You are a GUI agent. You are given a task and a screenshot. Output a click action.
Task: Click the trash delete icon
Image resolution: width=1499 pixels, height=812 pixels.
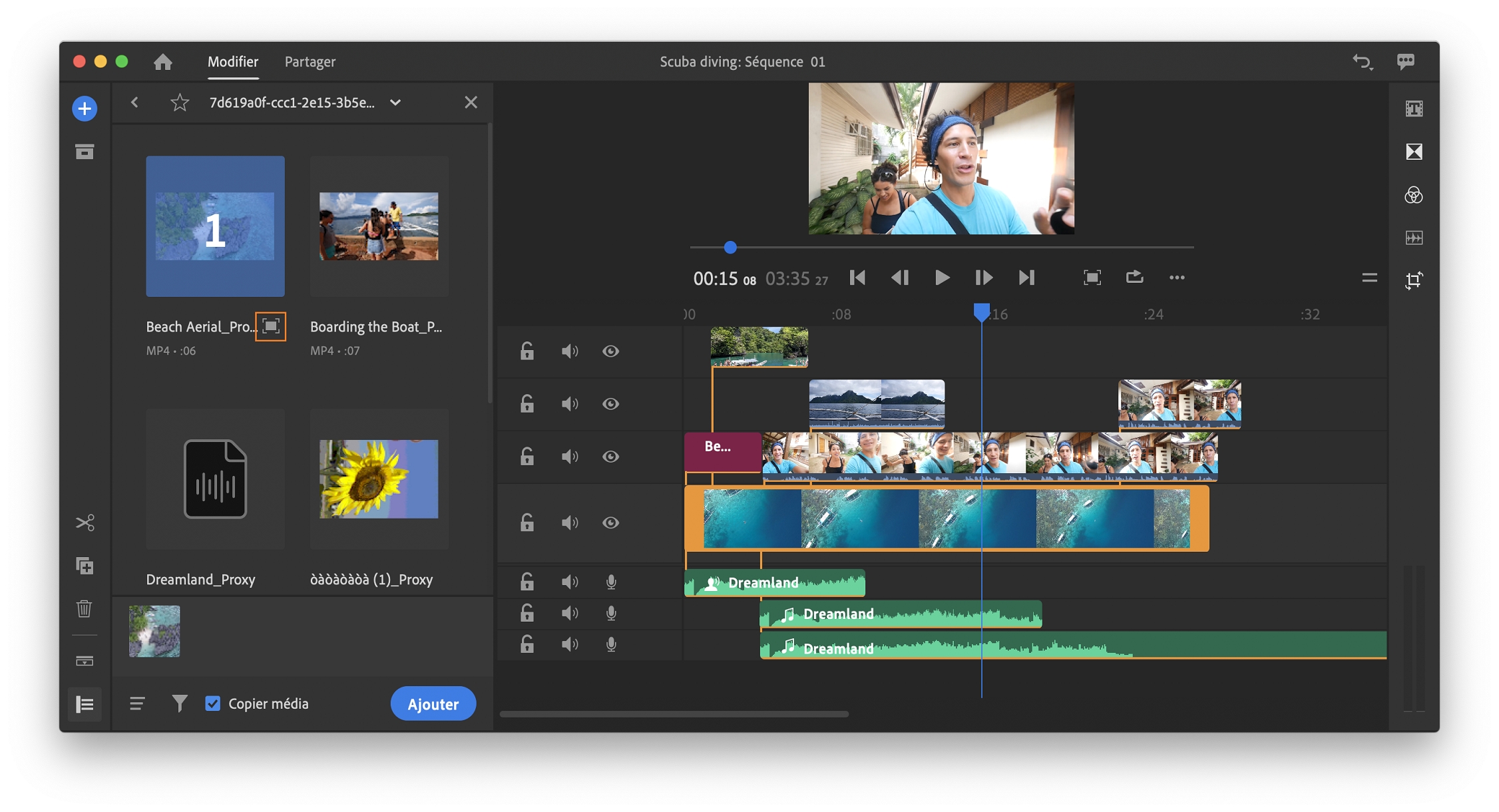[x=85, y=608]
